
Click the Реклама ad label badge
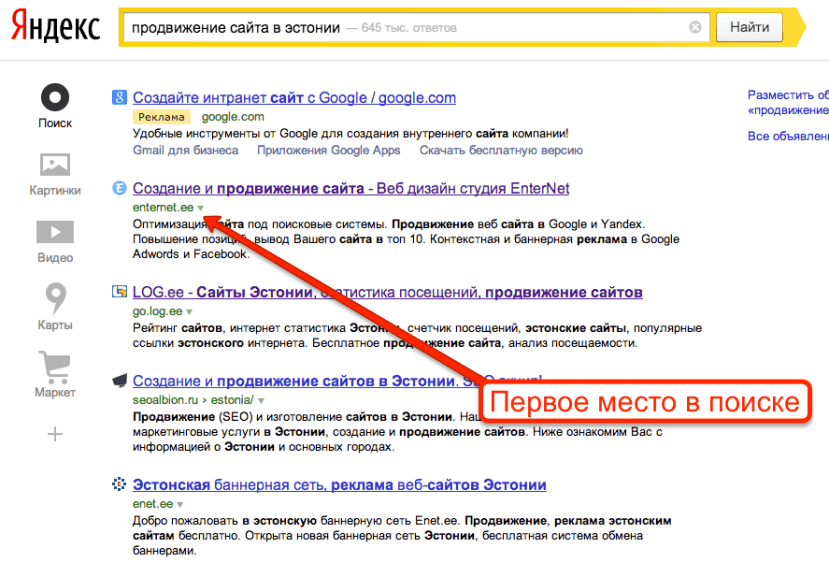161,117
